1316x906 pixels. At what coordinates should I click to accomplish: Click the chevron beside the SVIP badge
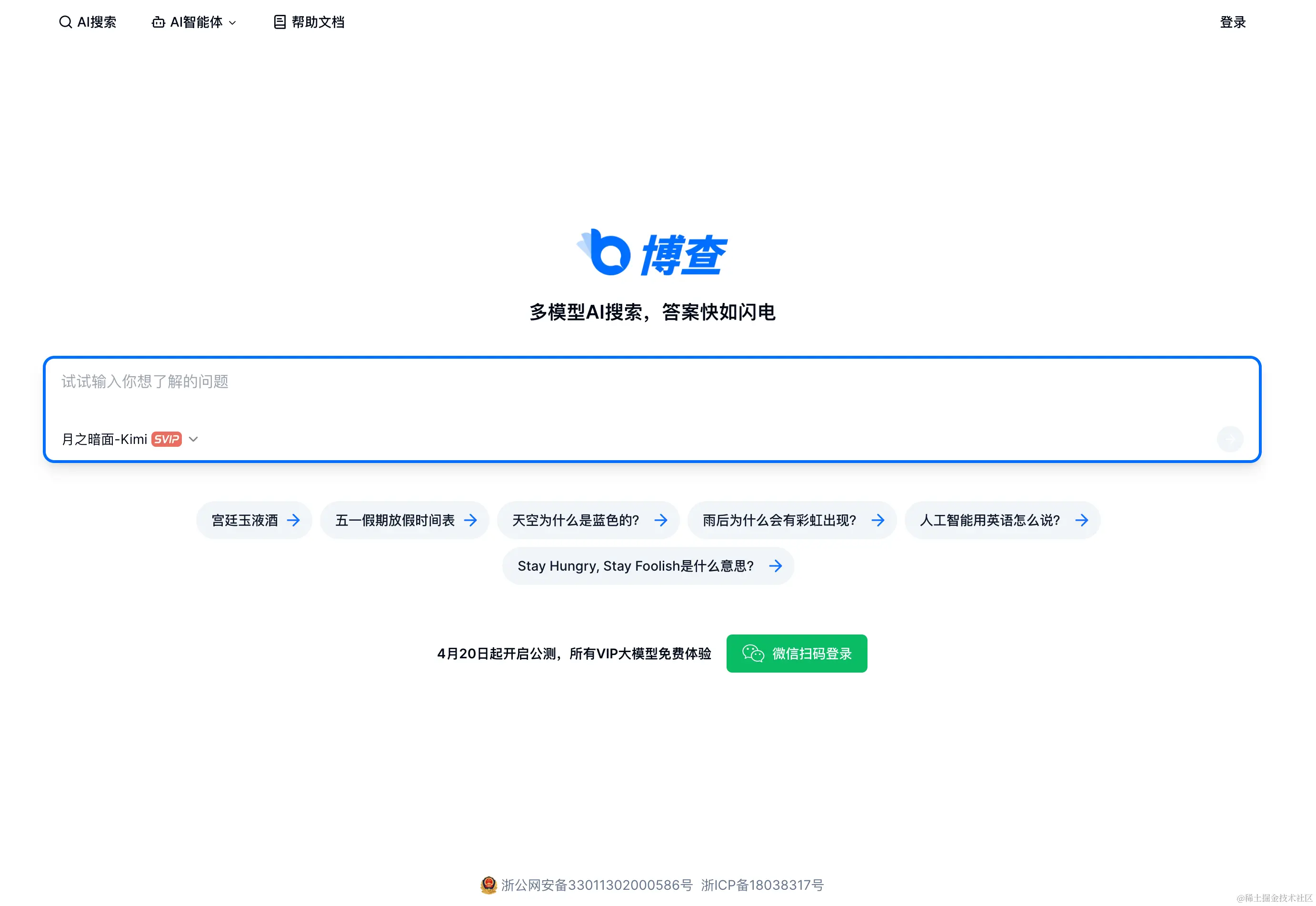point(193,439)
